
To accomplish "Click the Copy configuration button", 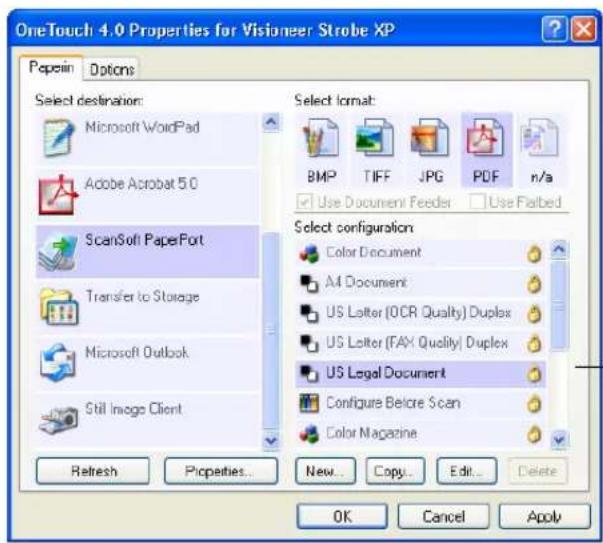I will [395, 471].
